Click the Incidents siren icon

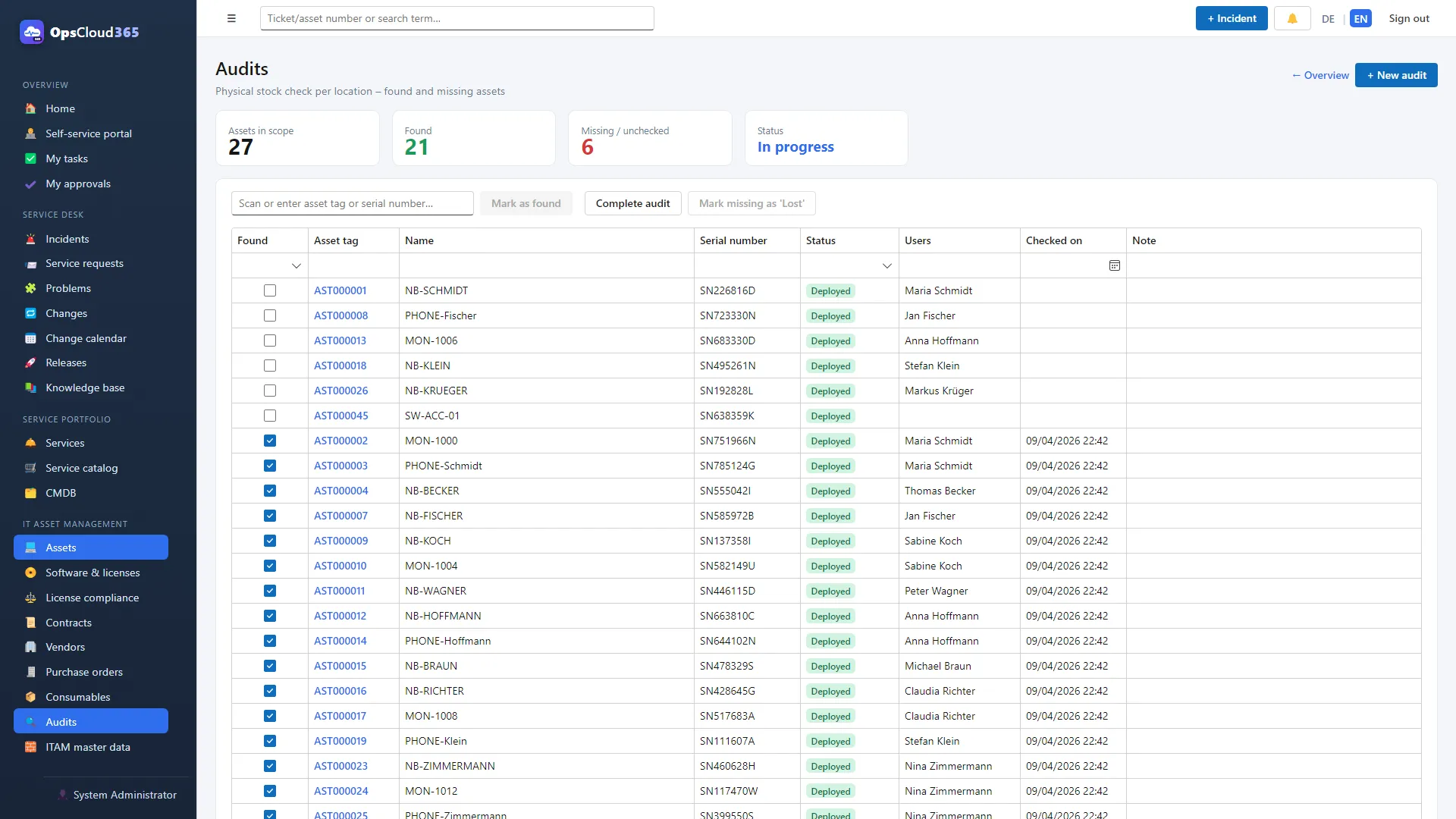click(30, 239)
